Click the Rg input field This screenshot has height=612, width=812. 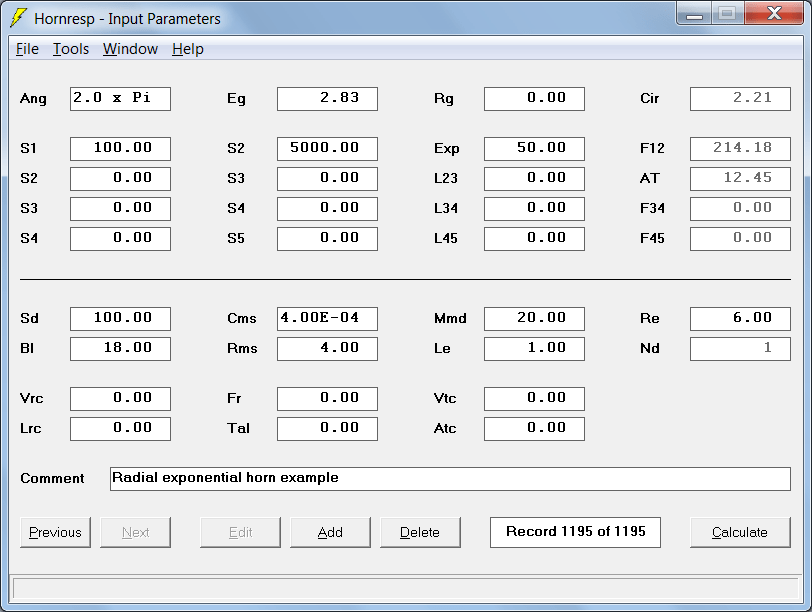click(534, 98)
